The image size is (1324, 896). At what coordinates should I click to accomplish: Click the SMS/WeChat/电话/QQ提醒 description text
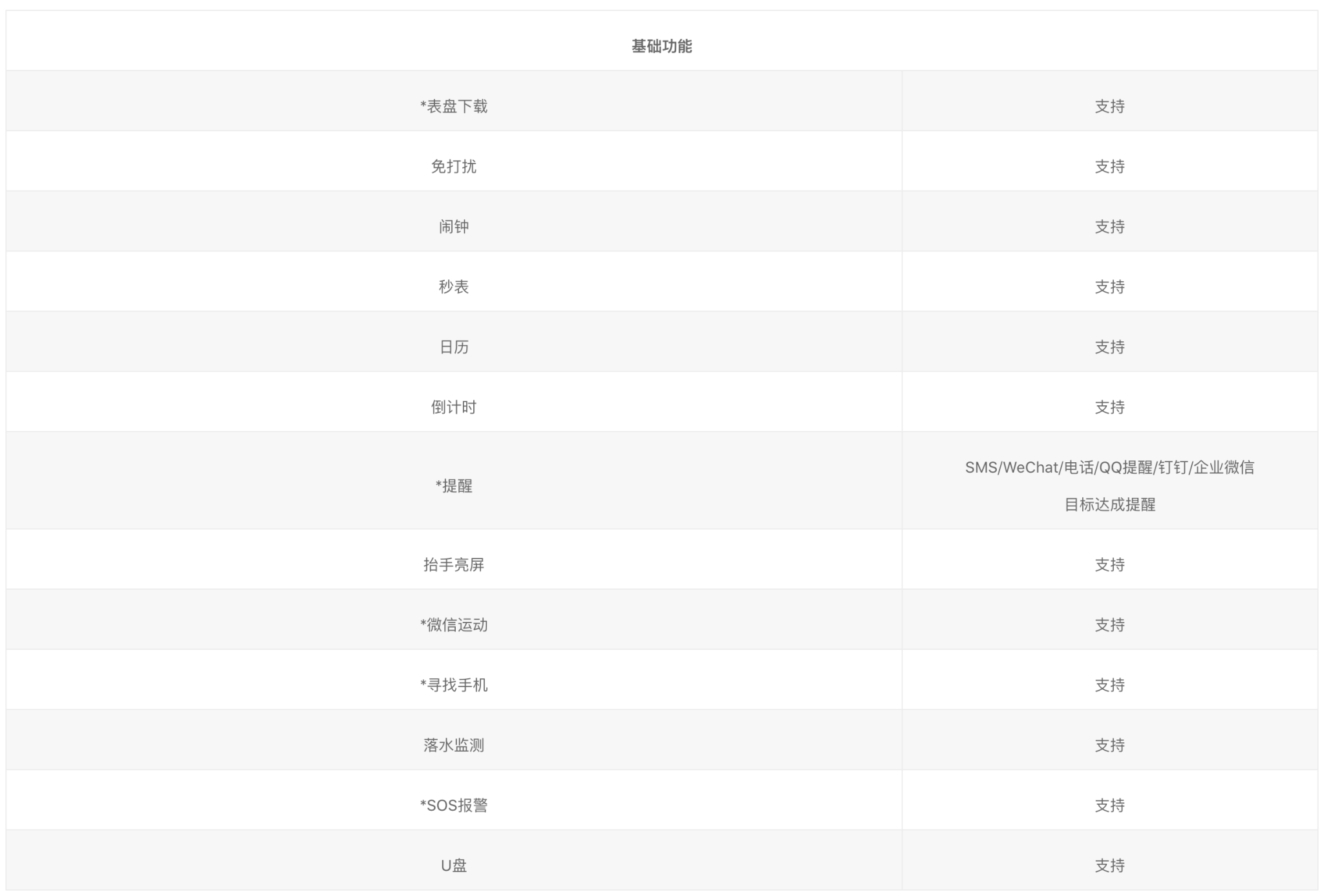(x=1109, y=467)
